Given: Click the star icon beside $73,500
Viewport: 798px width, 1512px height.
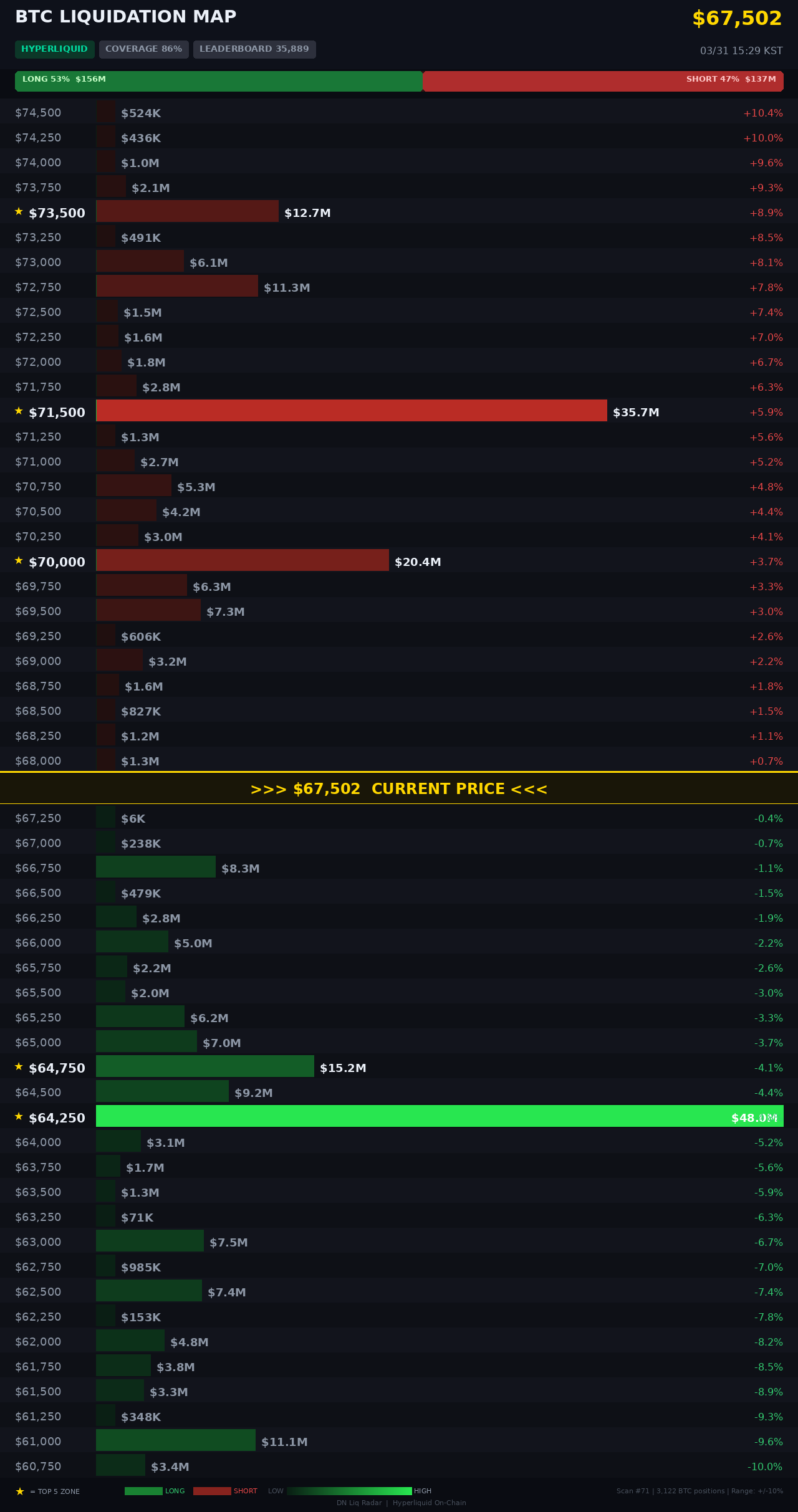Looking at the screenshot, I should [x=19, y=212].
